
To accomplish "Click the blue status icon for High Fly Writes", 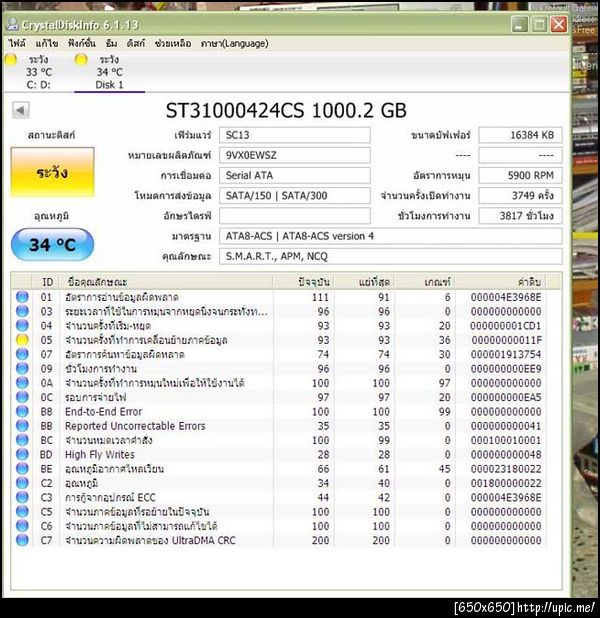I will 22,454.
